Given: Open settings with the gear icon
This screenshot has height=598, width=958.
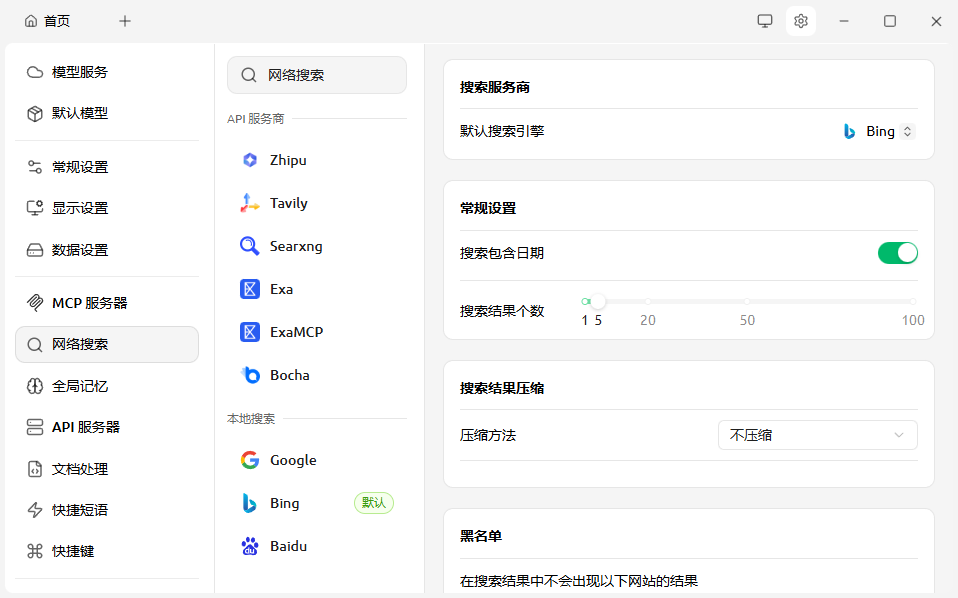Looking at the screenshot, I should pos(800,21).
